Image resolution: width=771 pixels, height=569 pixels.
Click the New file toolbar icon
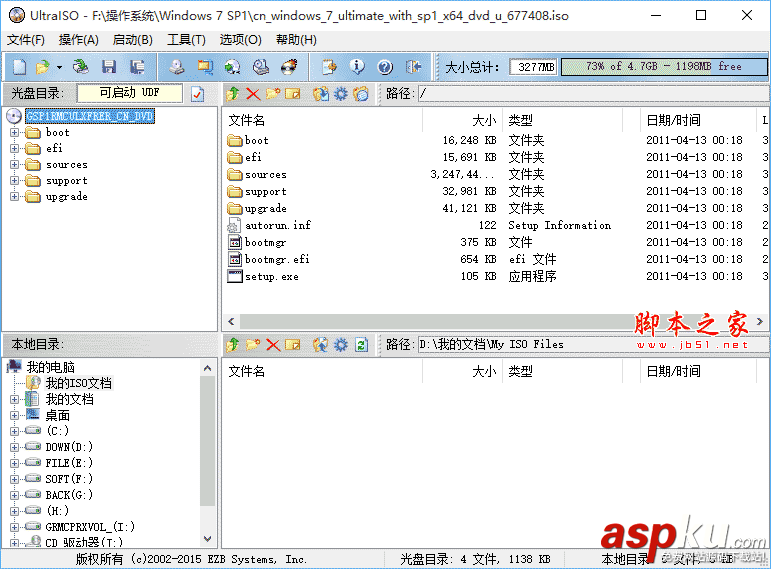click(x=19, y=66)
